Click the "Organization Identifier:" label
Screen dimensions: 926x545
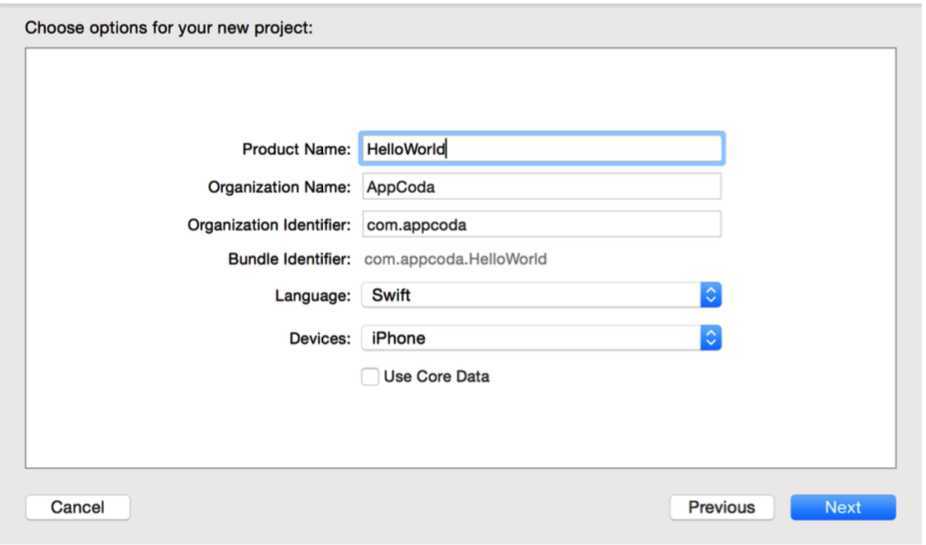coord(269,225)
